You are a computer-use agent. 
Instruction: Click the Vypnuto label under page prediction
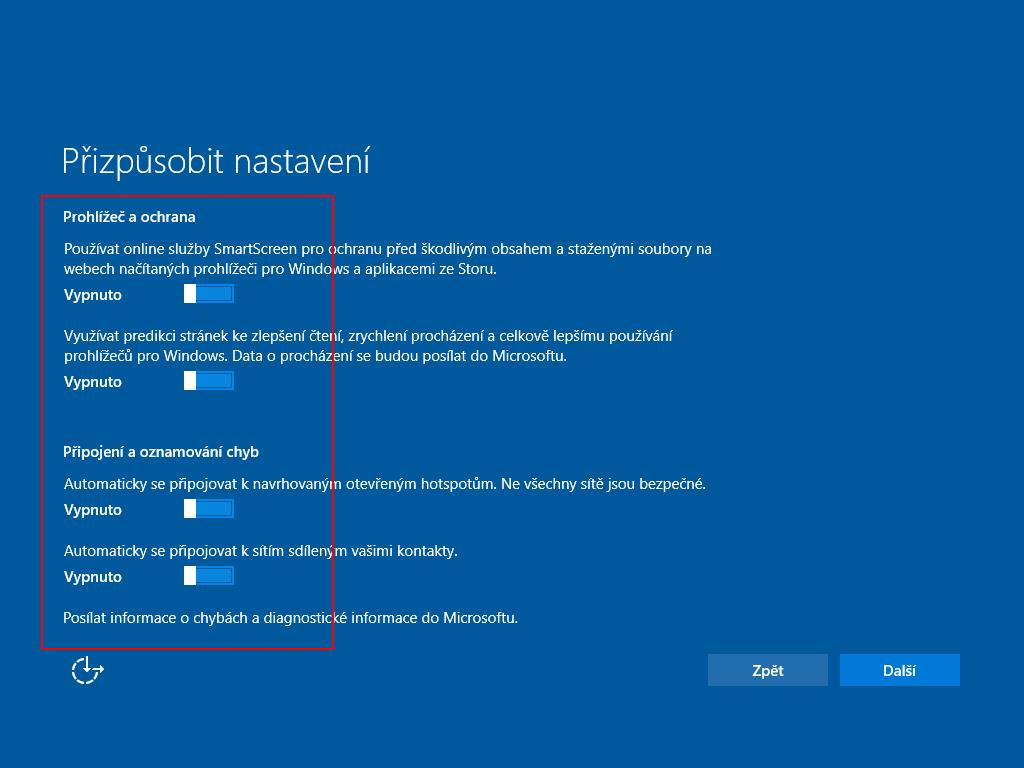click(93, 382)
